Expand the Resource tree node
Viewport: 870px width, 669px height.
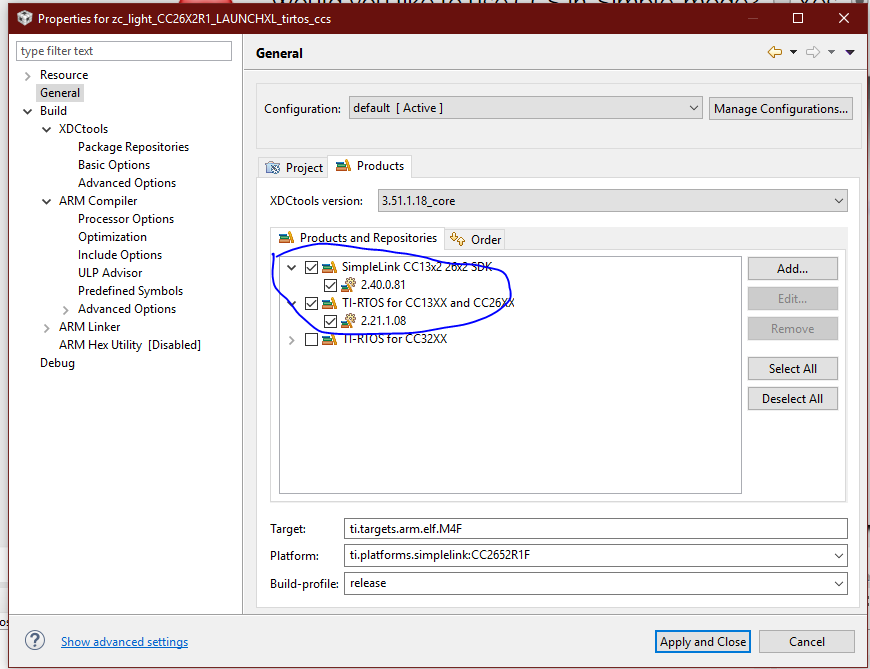27,75
